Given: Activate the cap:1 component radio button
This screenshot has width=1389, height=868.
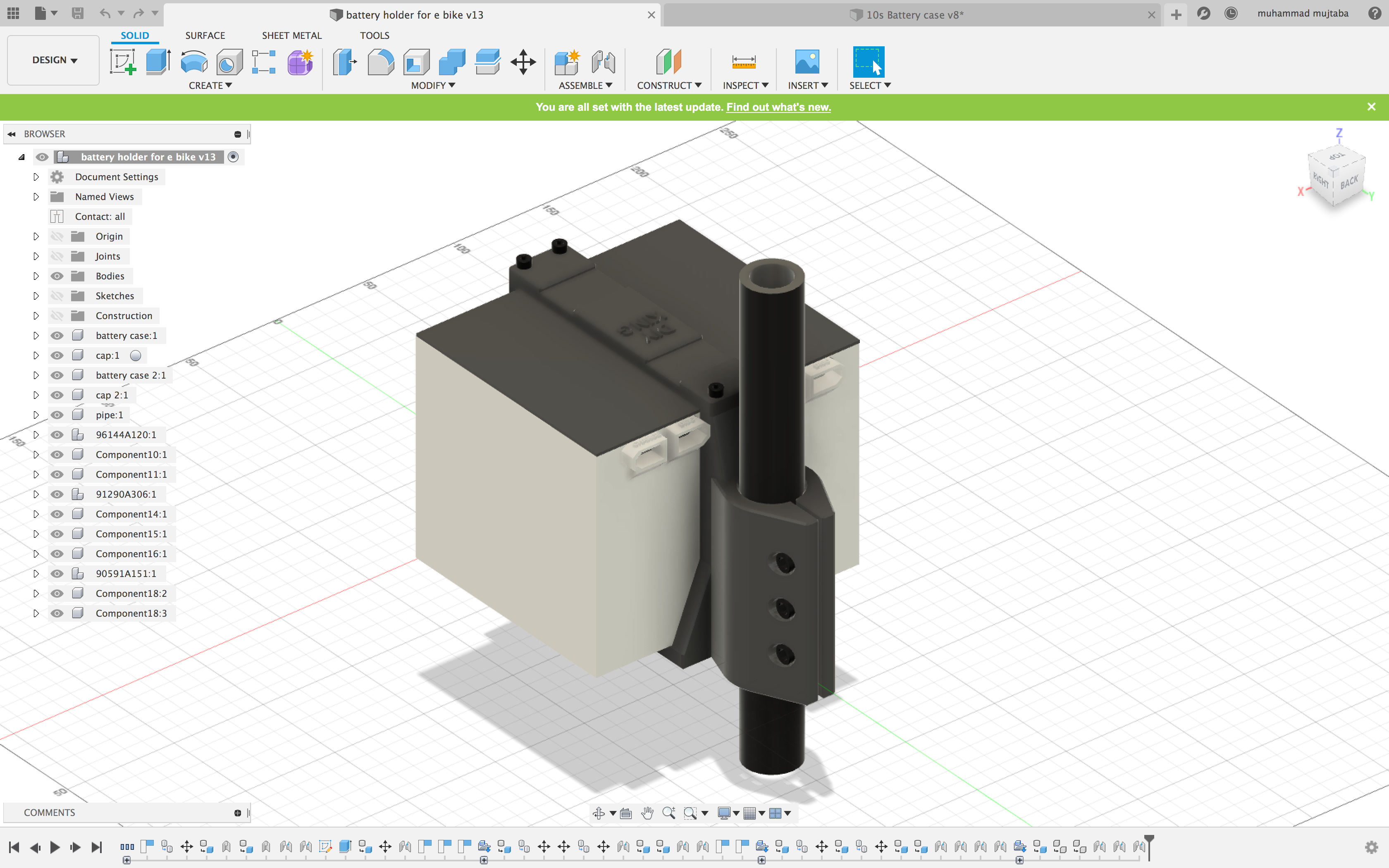Looking at the screenshot, I should coord(136,355).
